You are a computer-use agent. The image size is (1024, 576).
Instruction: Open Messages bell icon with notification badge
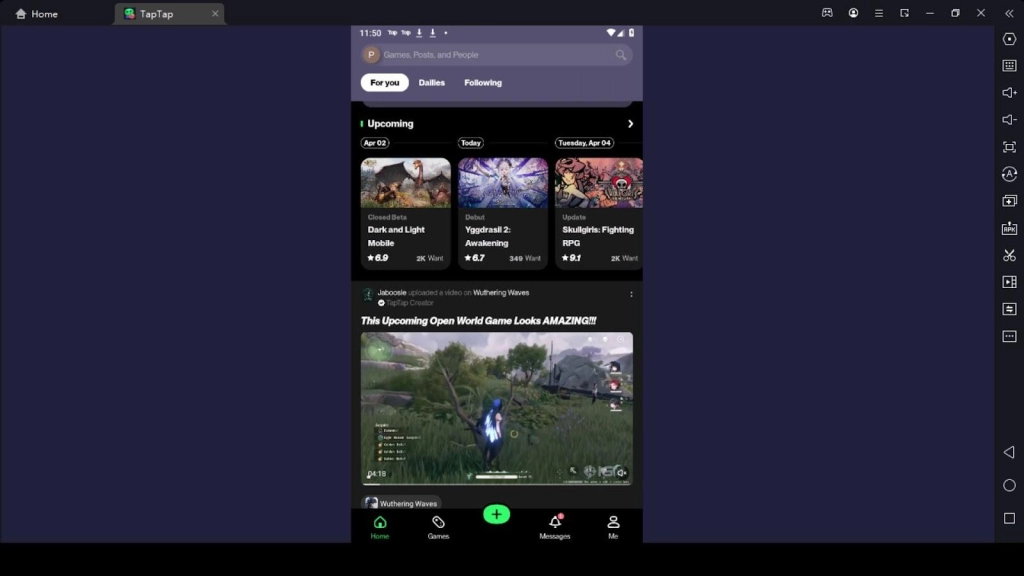coord(555,523)
